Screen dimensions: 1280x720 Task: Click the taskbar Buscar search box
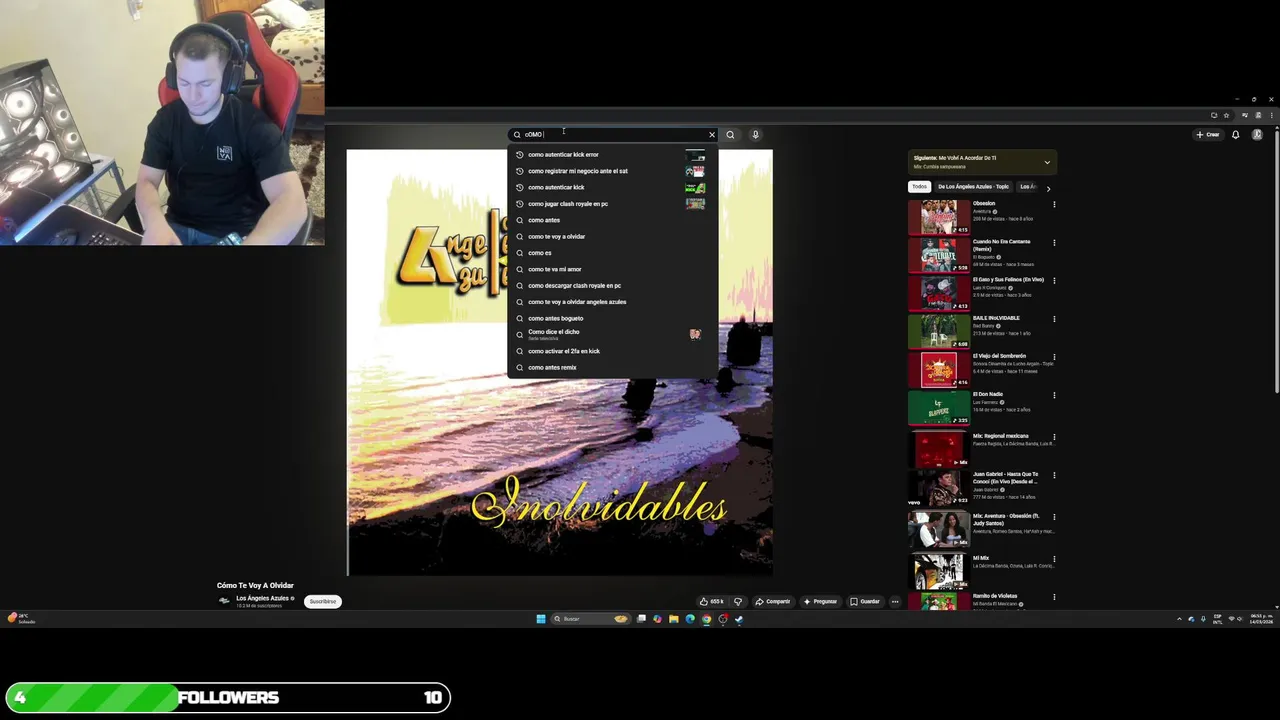pyautogui.click(x=590, y=619)
